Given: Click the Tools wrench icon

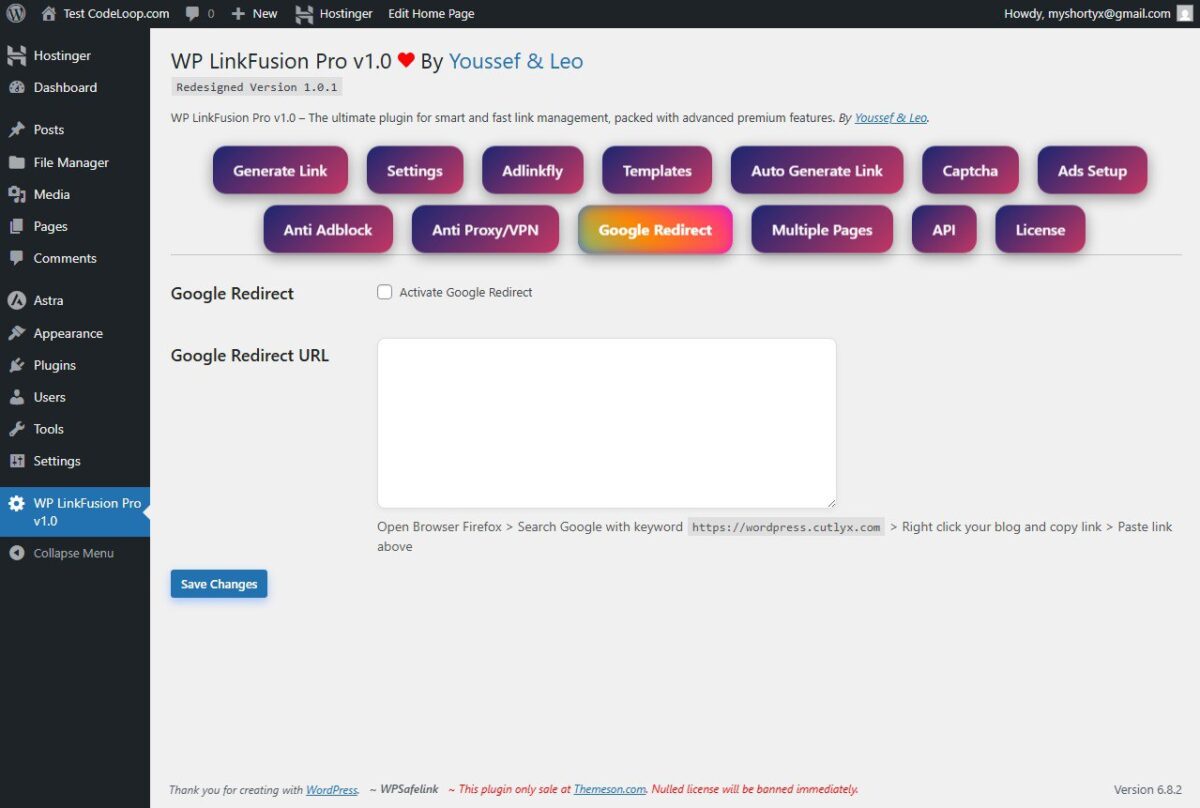Looking at the screenshot, I should pos(16,429).
